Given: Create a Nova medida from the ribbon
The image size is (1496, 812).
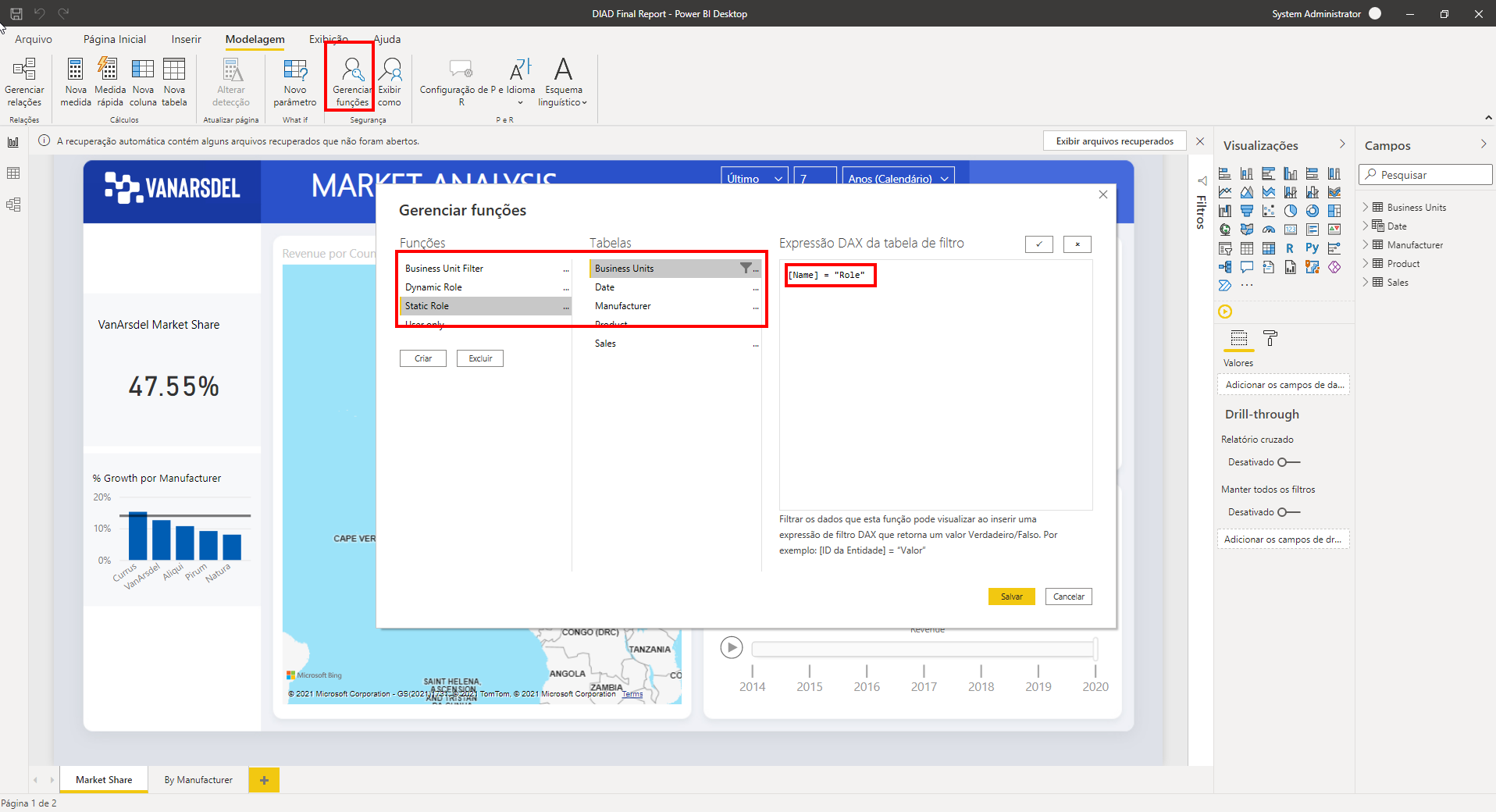Looking at the screenshot, I should (76, 82).
